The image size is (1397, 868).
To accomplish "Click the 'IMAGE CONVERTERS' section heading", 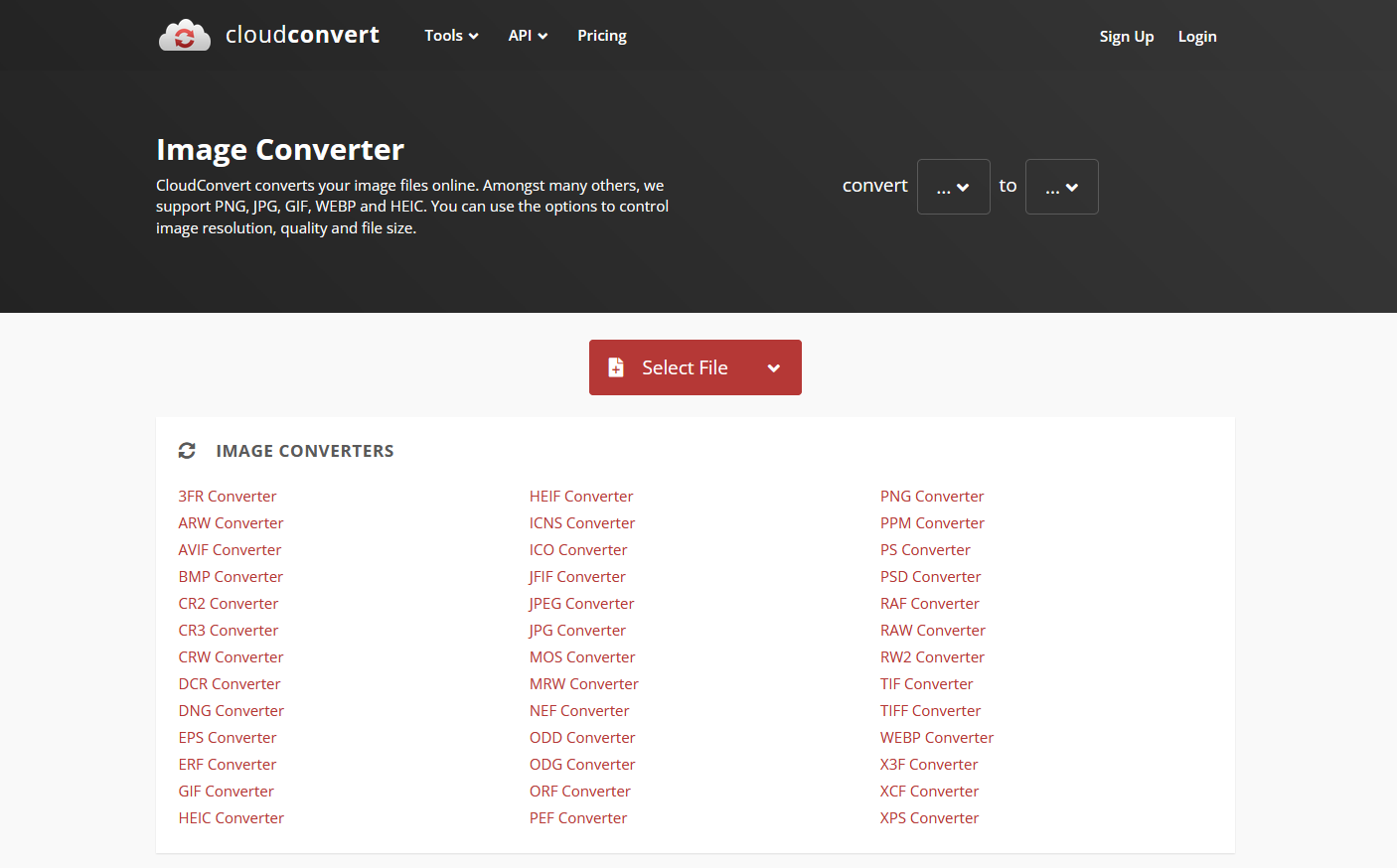I will (305, 451).
